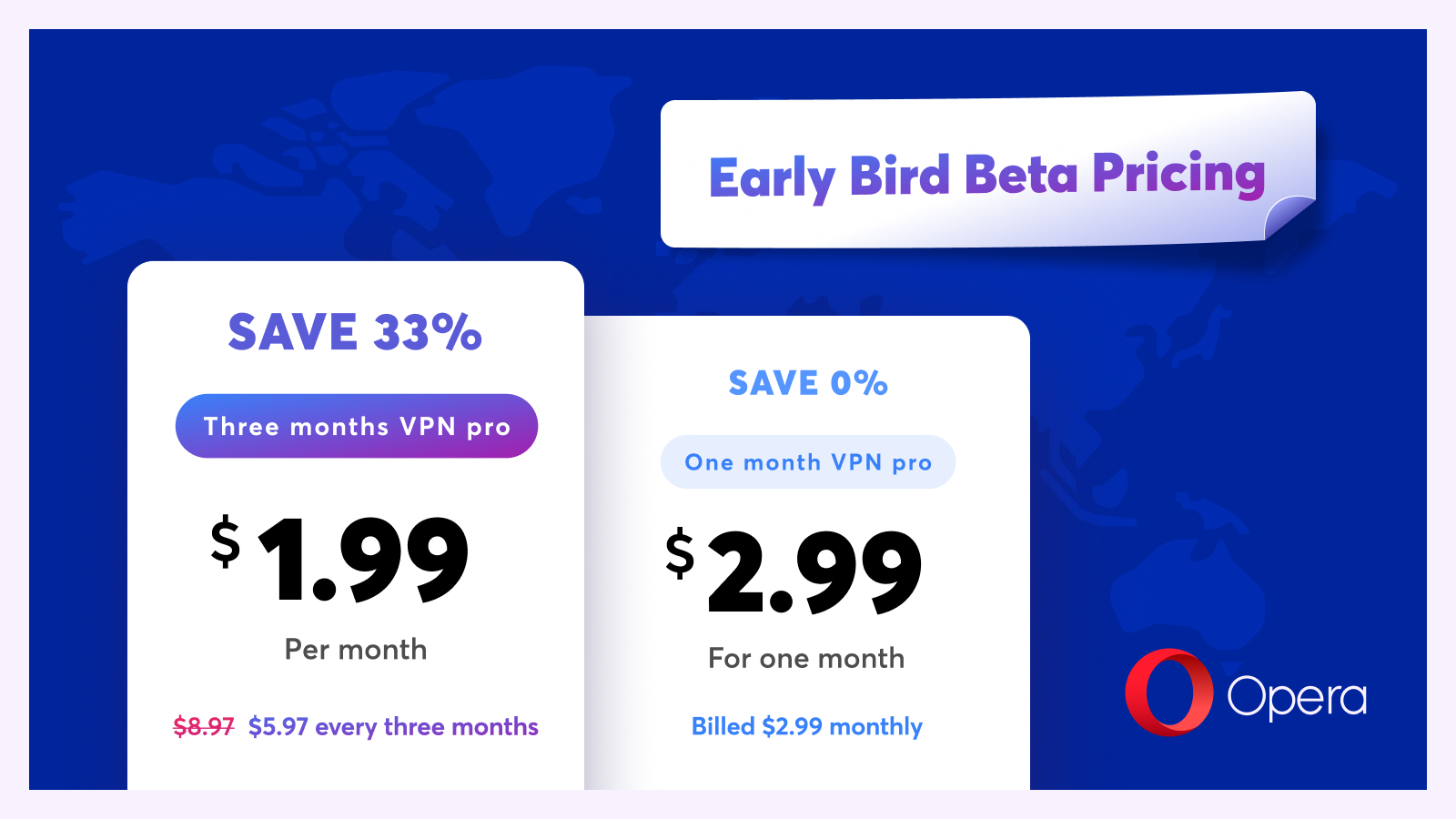
Task: Click the red Opera logo icon
Action: point(1168,693)
